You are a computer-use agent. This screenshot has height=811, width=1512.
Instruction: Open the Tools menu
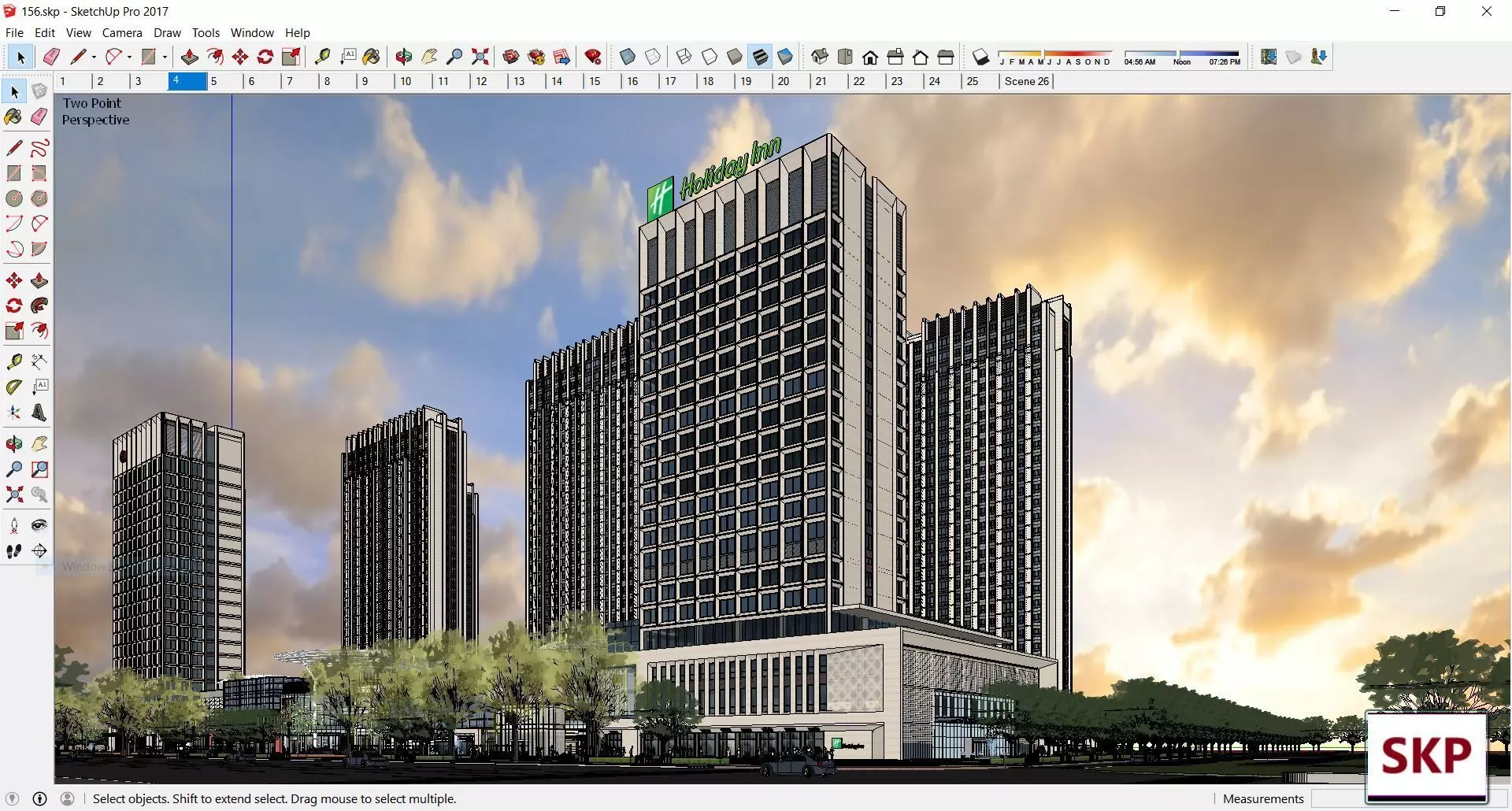coord(206,32)
